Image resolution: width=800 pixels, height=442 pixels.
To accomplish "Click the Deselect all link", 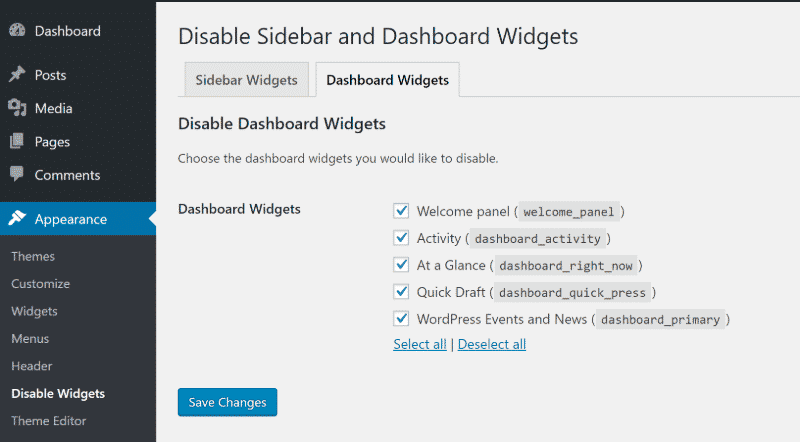I will point(491,344).
